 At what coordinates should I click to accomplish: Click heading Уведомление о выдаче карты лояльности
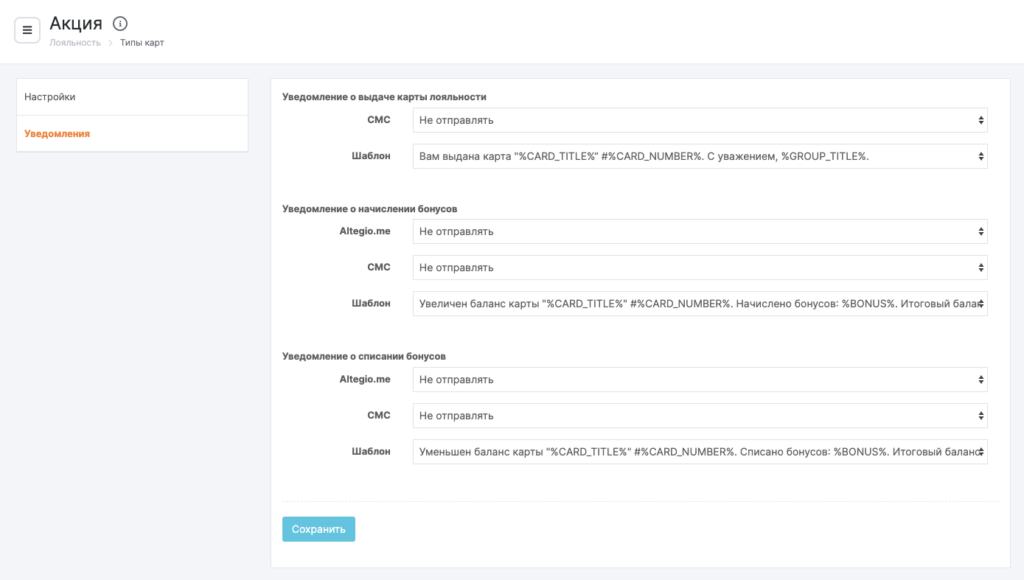pos(384,97)
